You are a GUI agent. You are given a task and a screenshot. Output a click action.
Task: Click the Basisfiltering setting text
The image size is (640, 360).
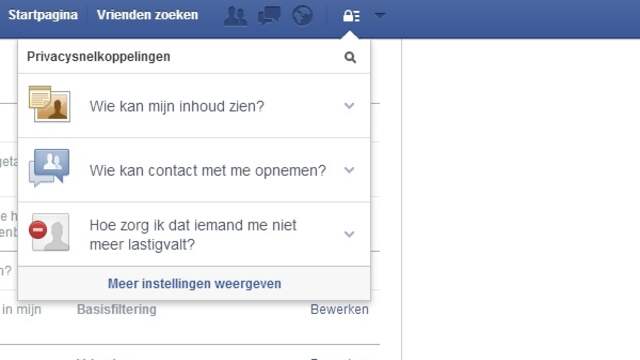(x=117, y=309)
